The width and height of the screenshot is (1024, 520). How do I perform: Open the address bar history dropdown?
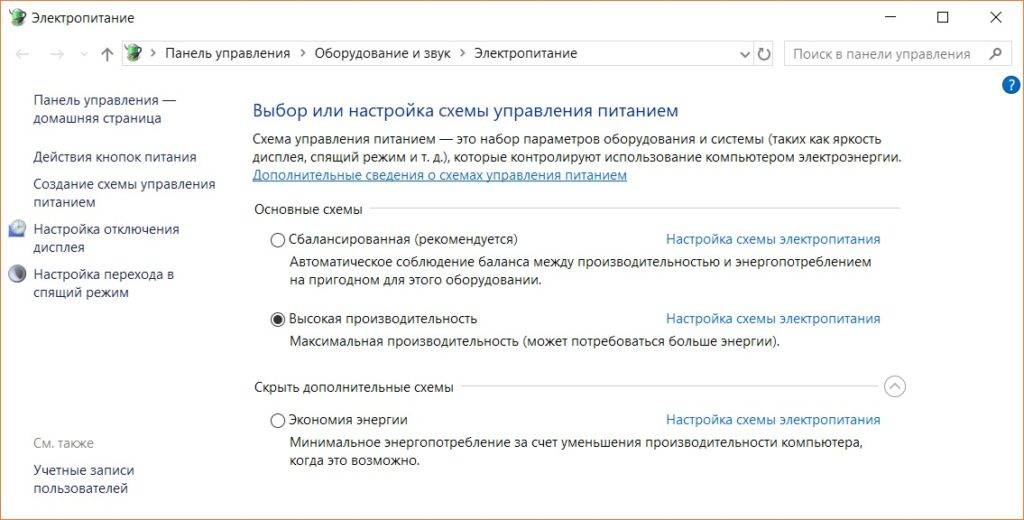744,54
